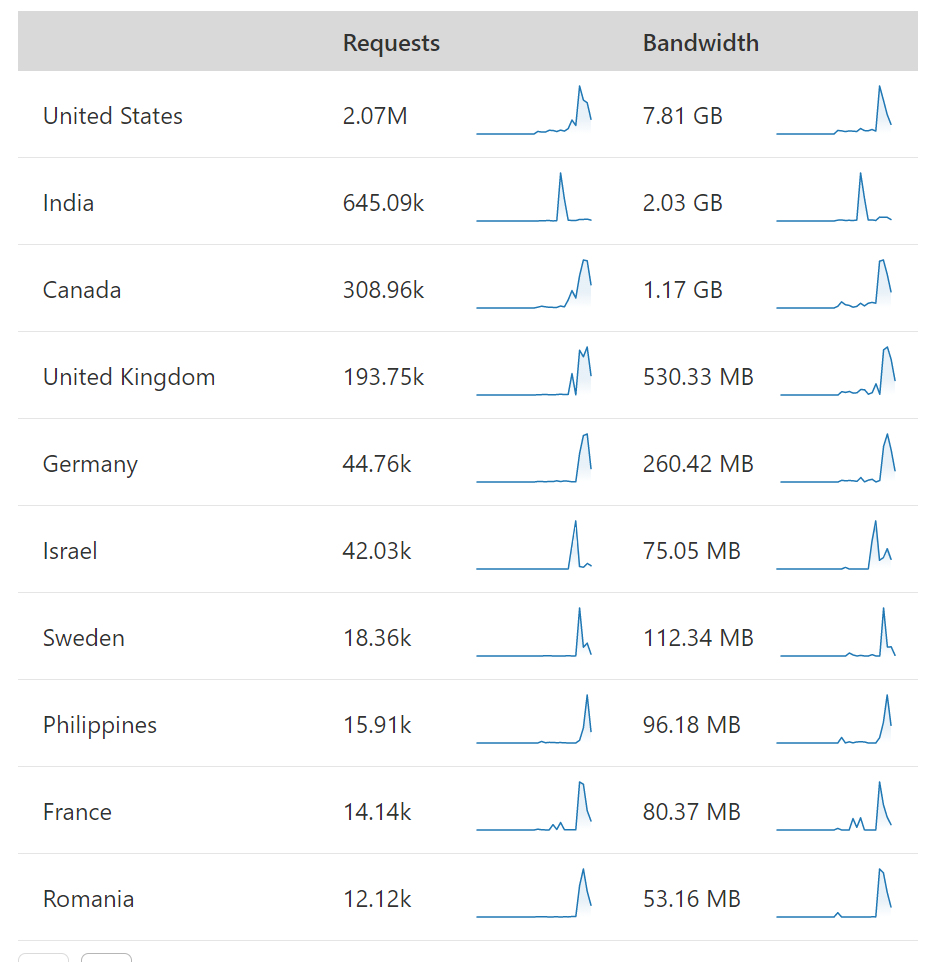
Task: Open Sweden requests sparkline chart
Action: click(x=534, y=633)
